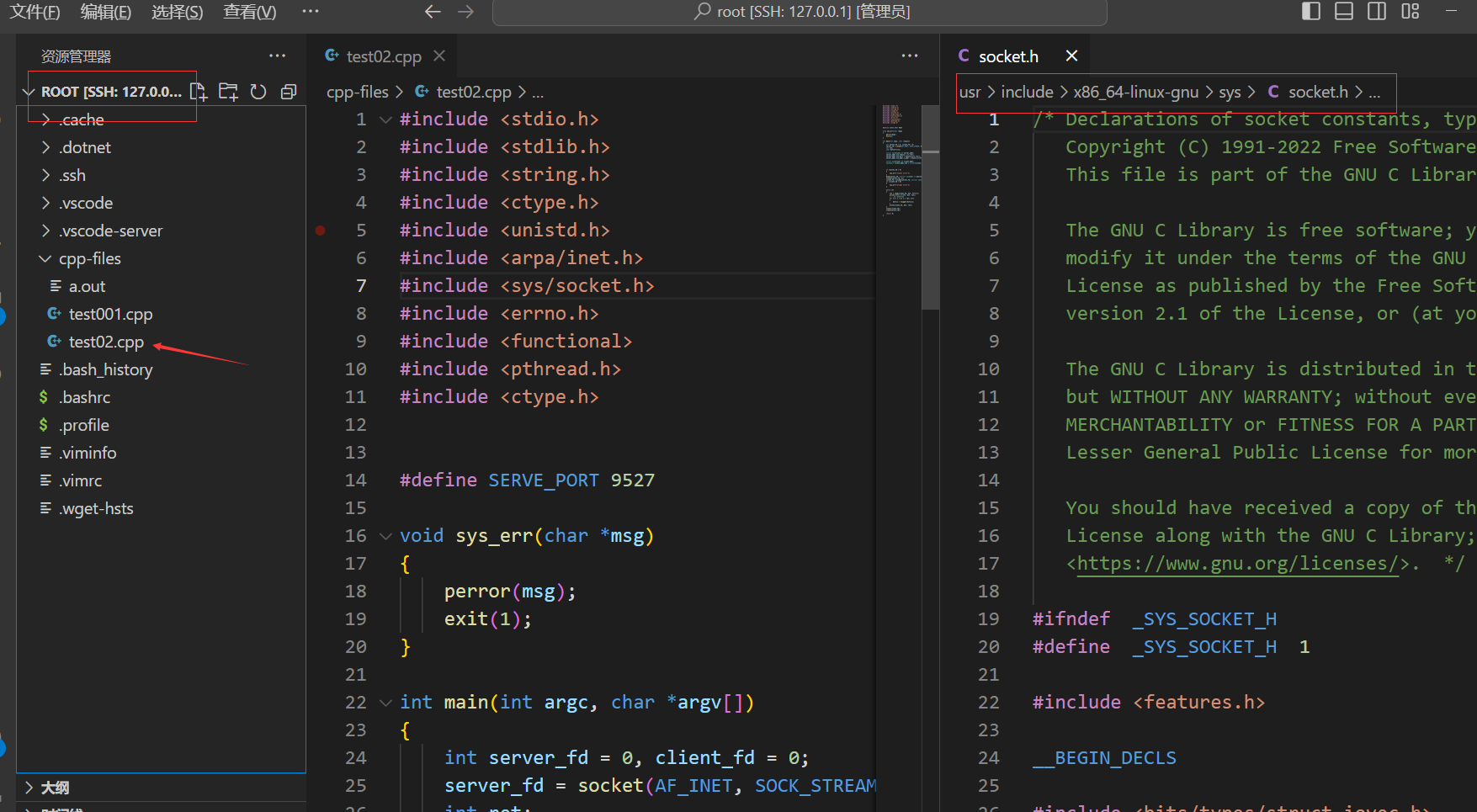This screenshot has width=1477, height=812.
Task: Refresh the explorer file tree
Action: click(x=258, y=92)
